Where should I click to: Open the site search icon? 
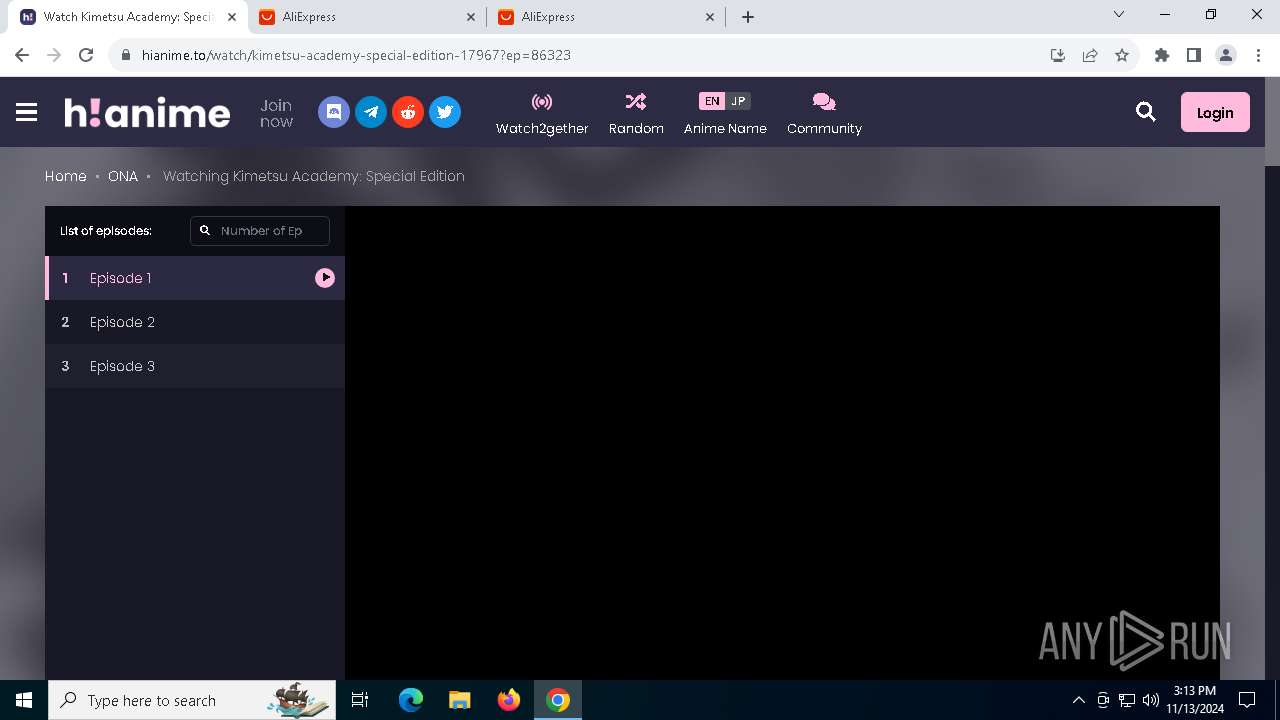1146,112
